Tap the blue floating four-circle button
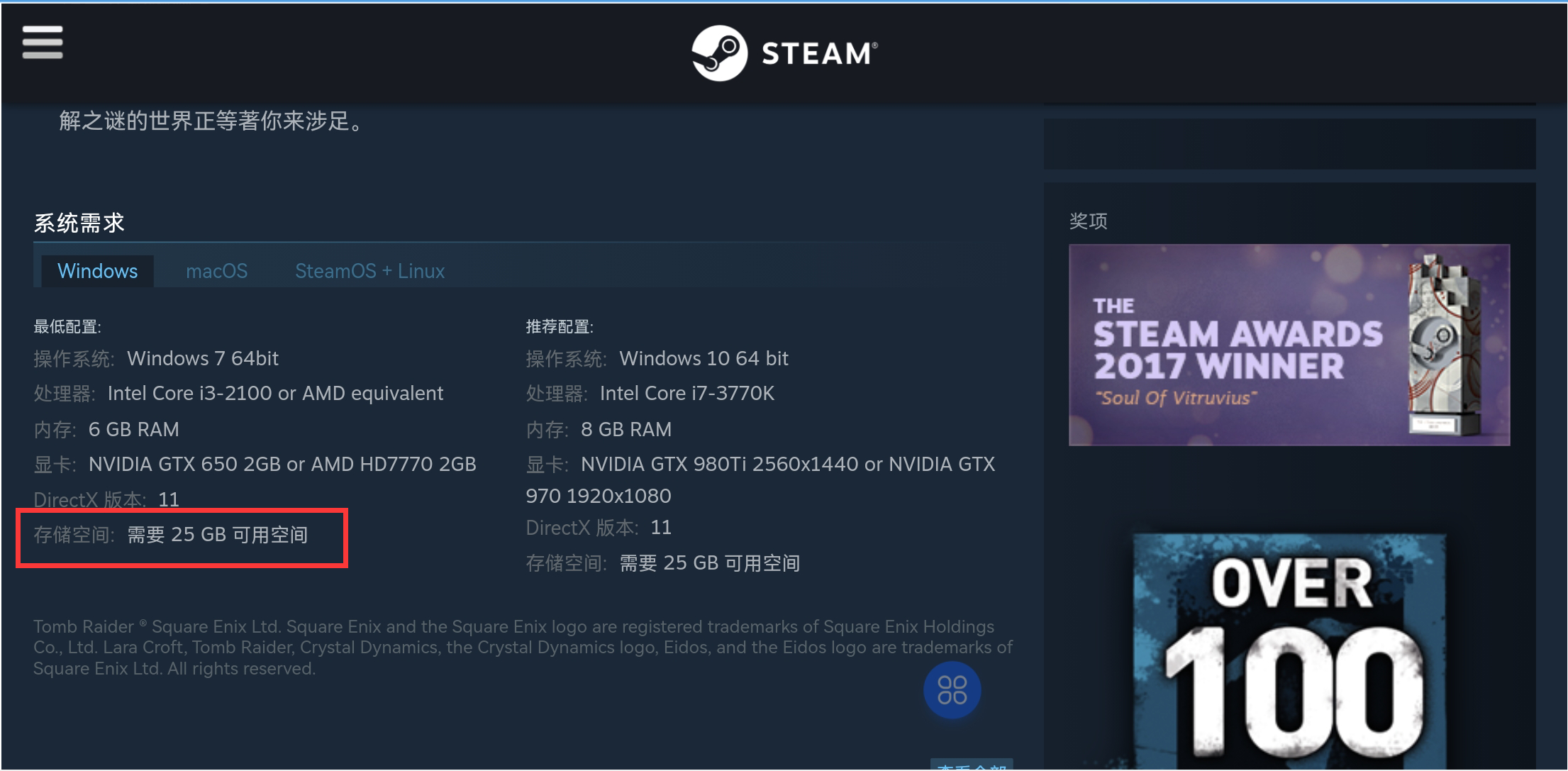Viewport: 1568px width, 771px height. coord(952,689)
